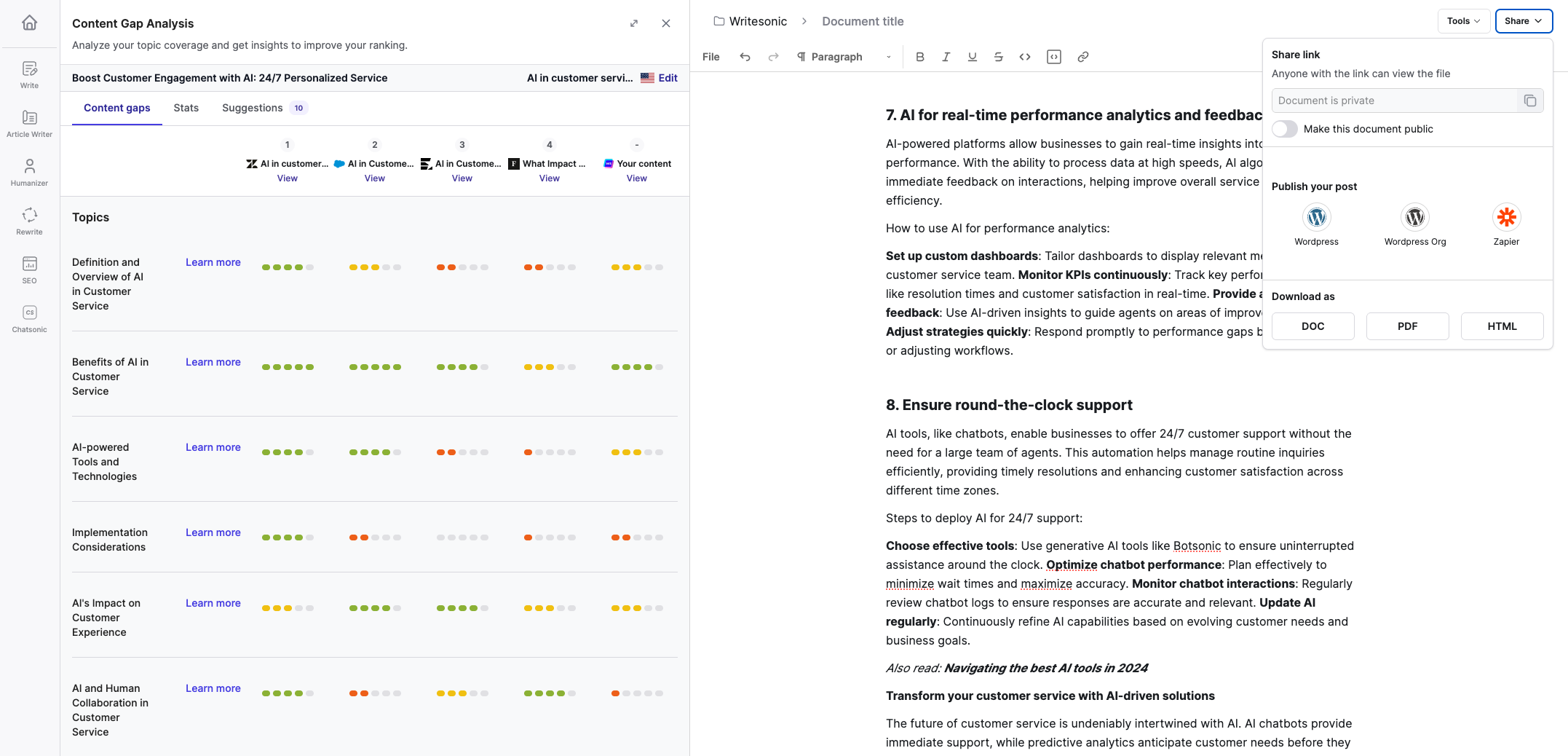The image size is (1568, 756).
Task: Toggle strikethrough formatting
Action: point(998,57)
